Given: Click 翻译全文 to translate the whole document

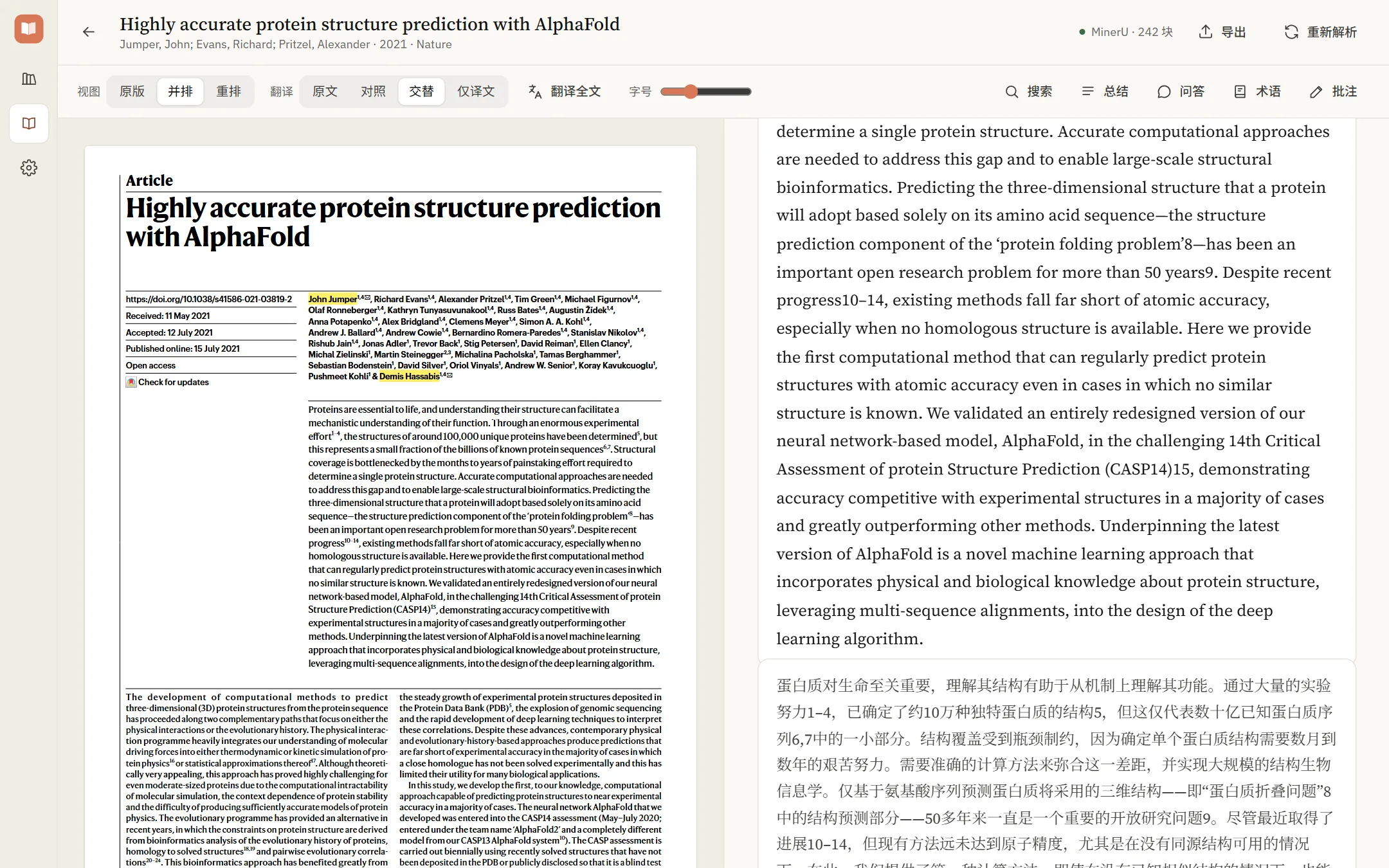Looking at the screenshot, I should click(565, 91).
